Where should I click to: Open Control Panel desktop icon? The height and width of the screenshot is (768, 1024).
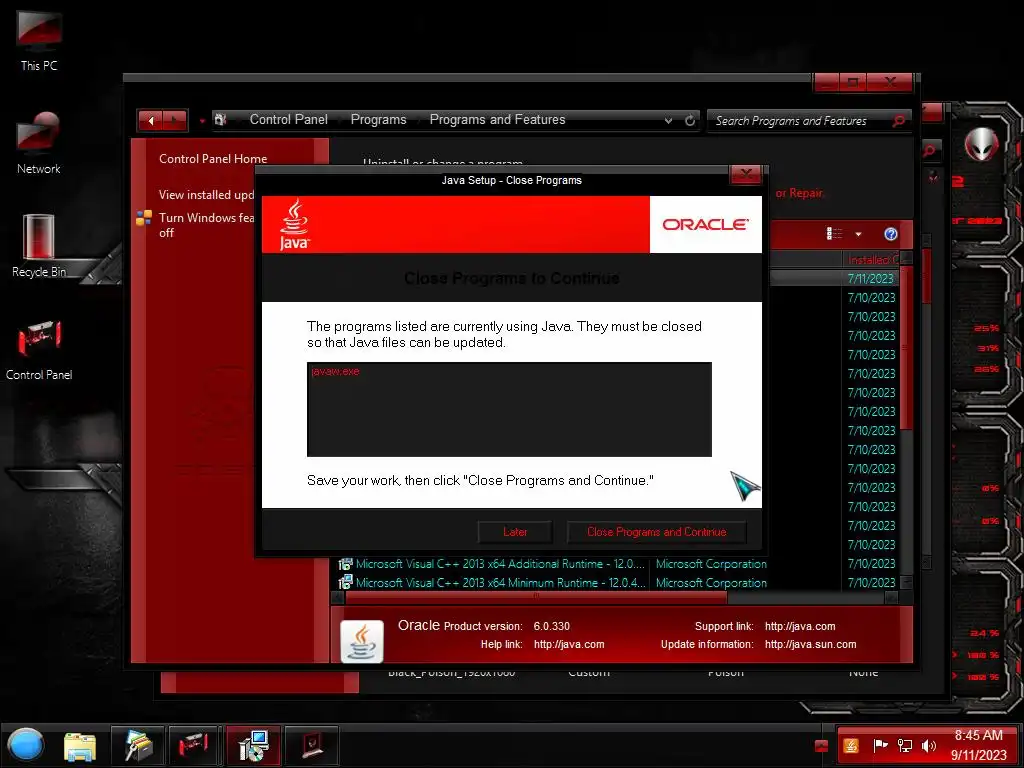tap(39, 350)
